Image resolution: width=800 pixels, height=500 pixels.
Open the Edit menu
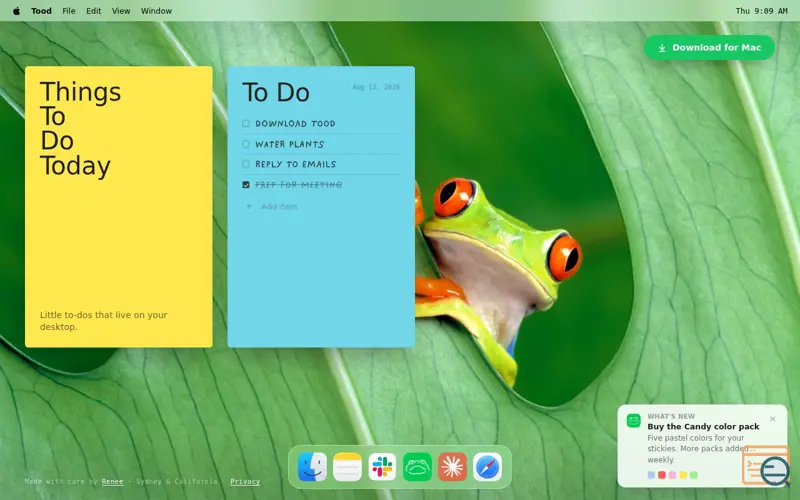[93, 11]
